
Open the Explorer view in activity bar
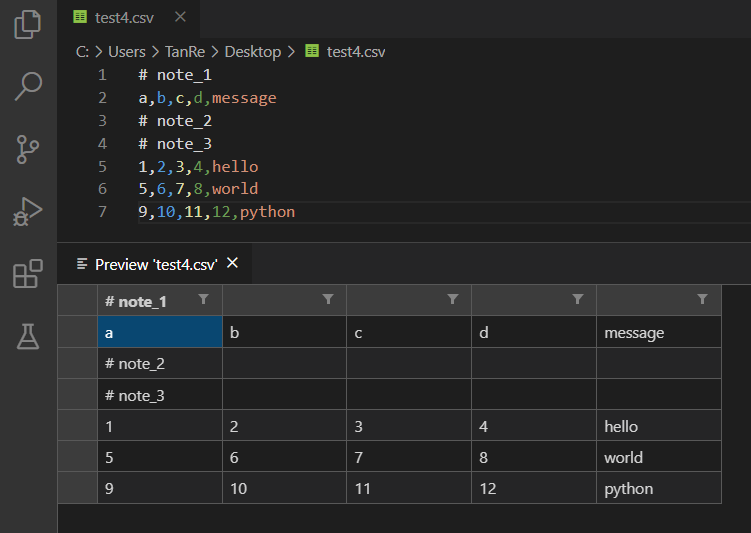tap(28, 24)
